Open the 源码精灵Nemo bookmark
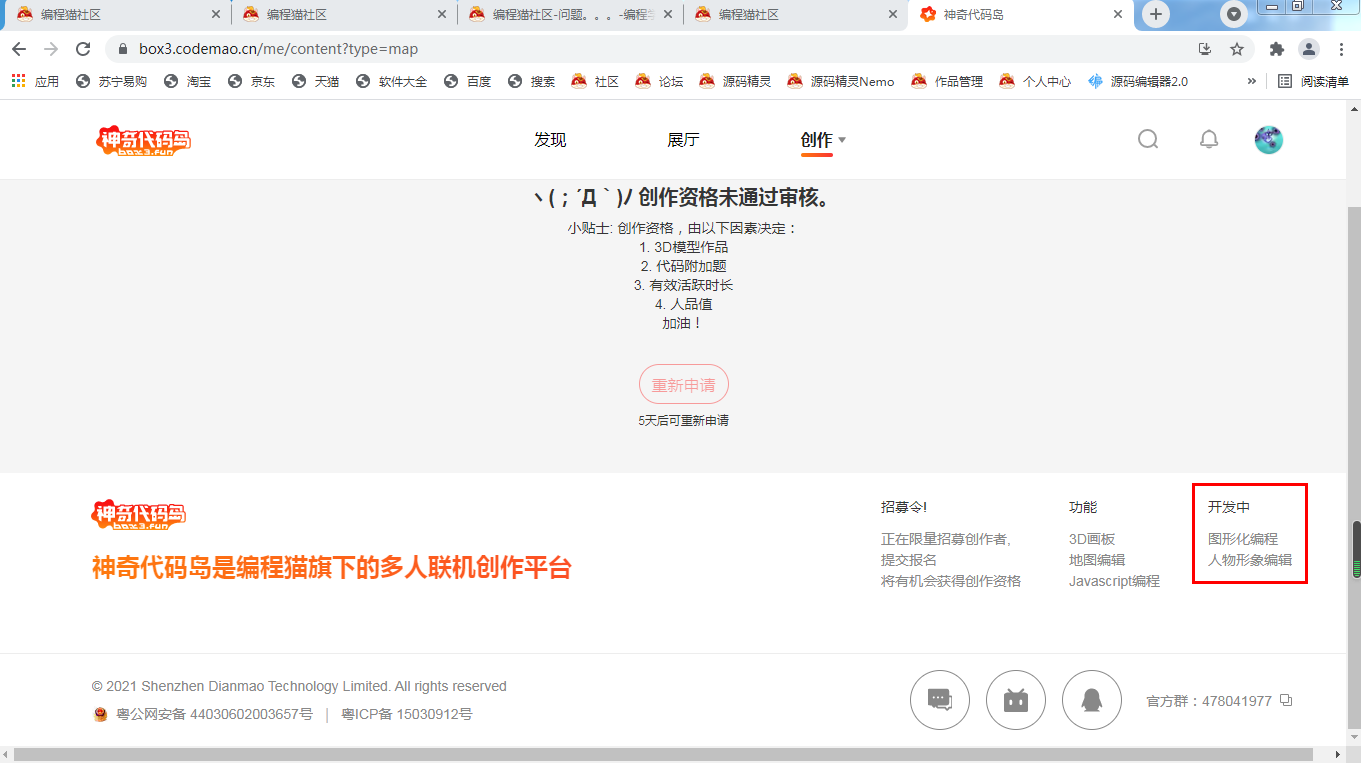The image size is (1361, 763). 842,81
